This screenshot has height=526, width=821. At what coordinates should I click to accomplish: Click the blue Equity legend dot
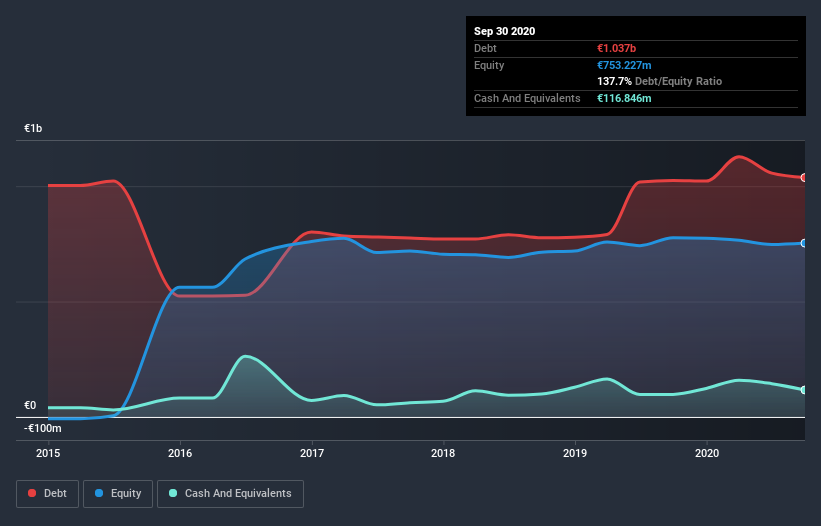coord(99,493)
